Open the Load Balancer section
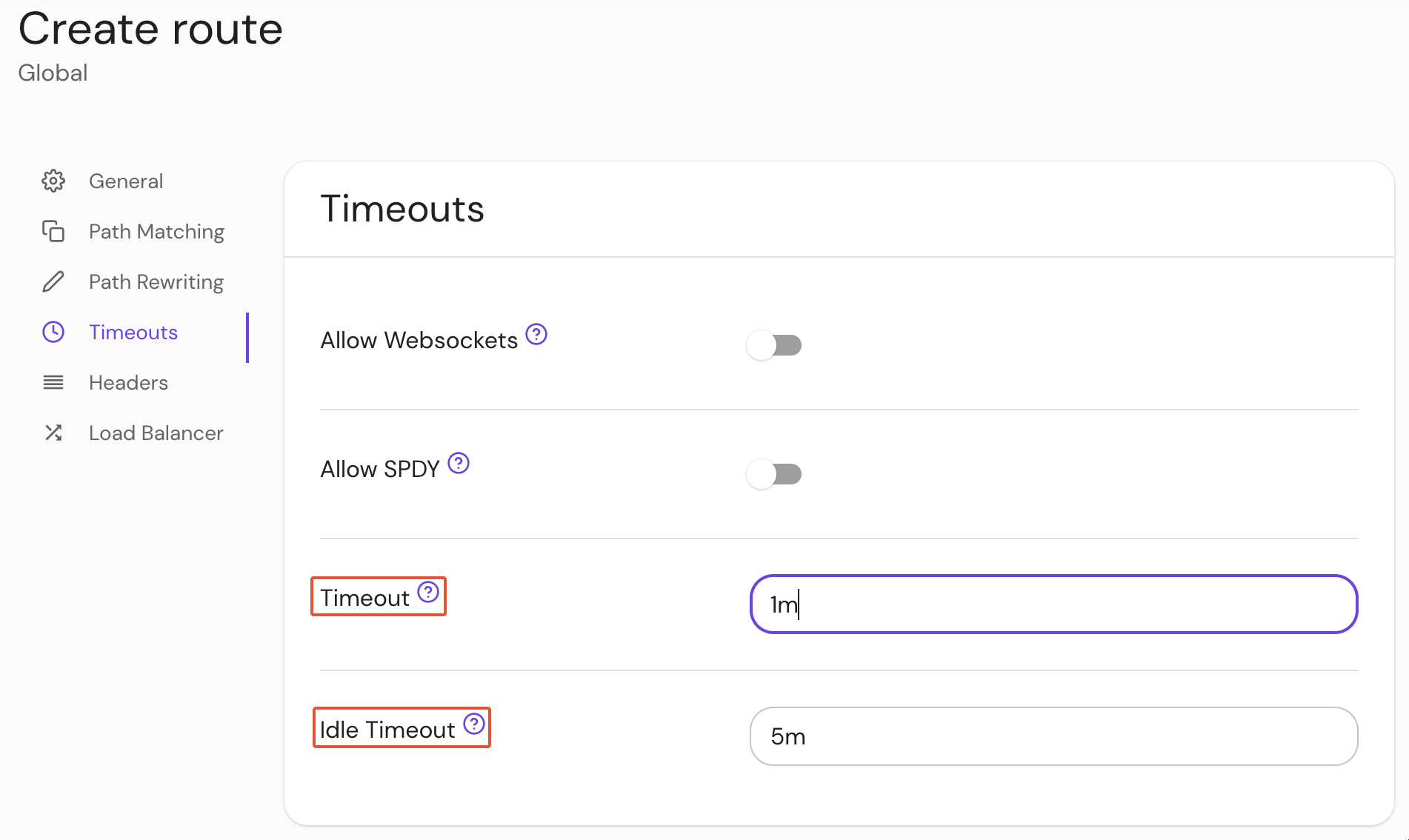Screen dimensions: 1409x840 (156, 433)
